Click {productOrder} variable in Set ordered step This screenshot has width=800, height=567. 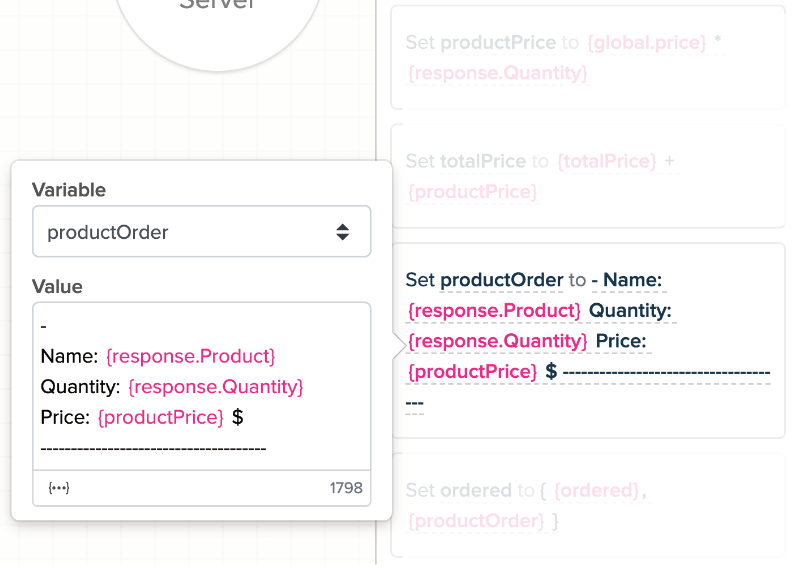point(477,521)
